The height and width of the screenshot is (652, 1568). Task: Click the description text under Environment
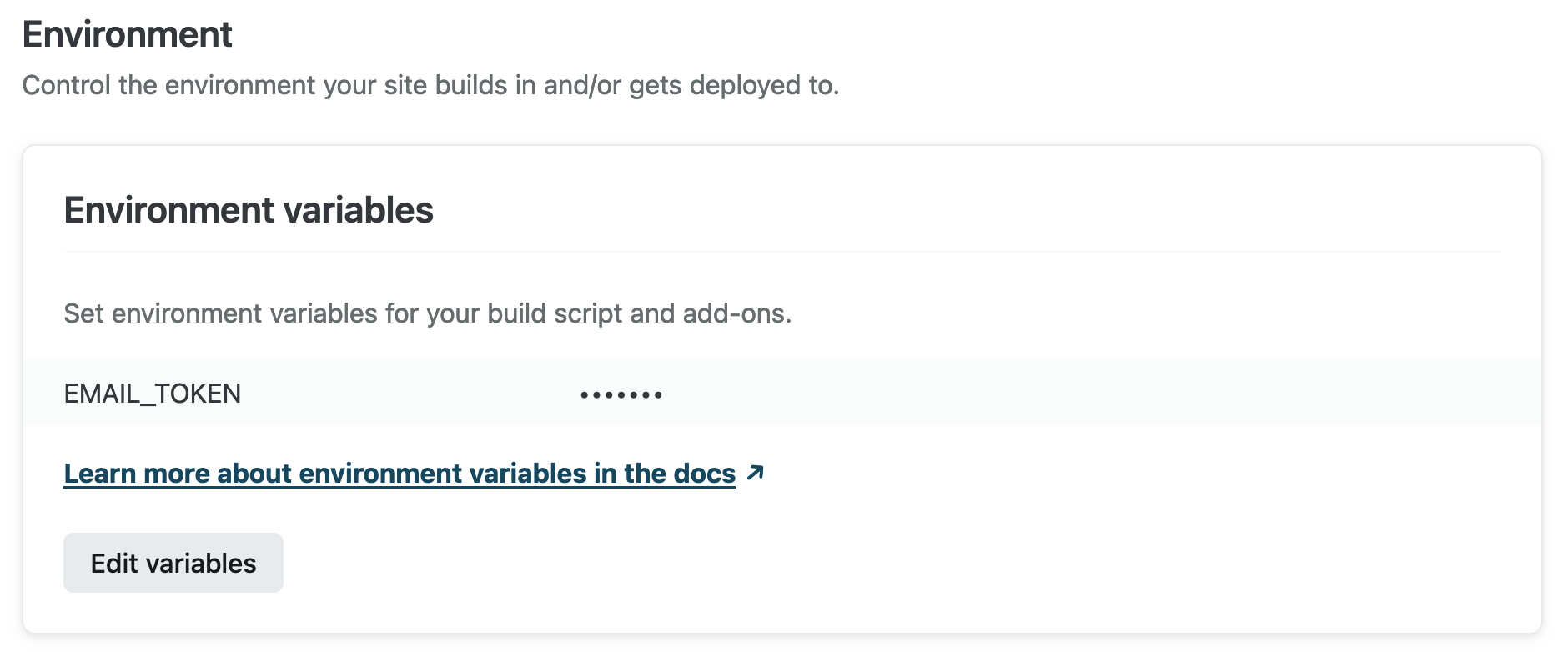point(430,84)
